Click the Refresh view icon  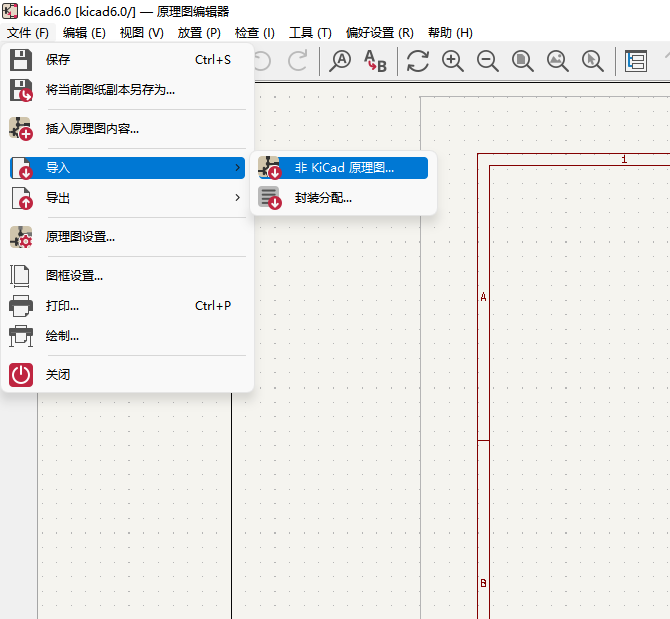point(417,61)
